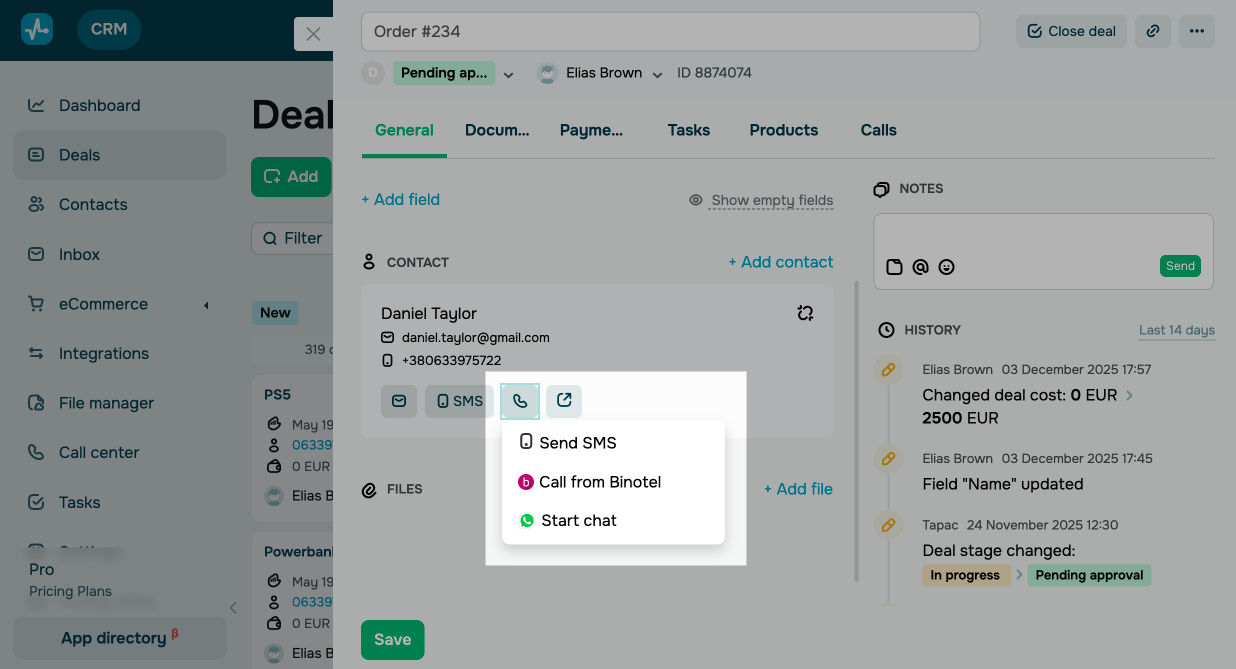
Task: Open the Tasks tab of the deal
Action: click(688, 130)
